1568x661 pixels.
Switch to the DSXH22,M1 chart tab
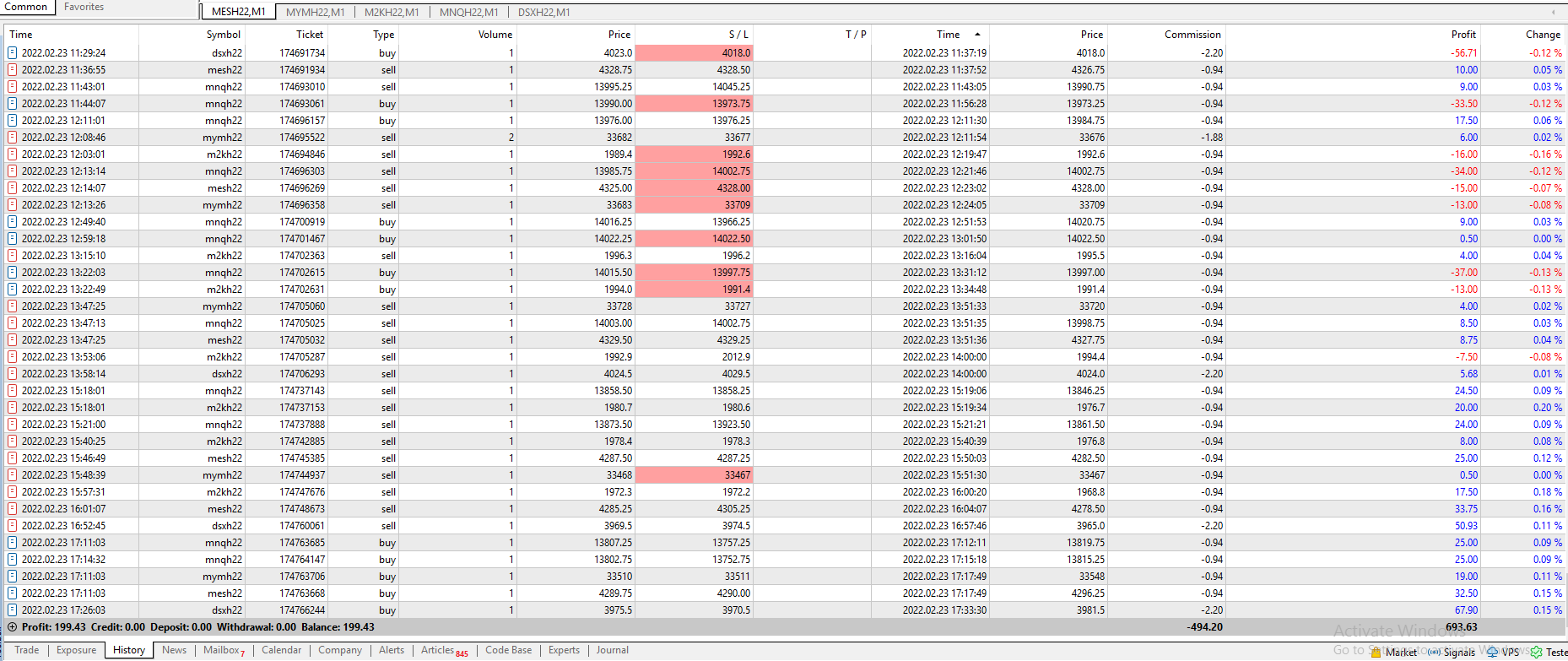[543, 12]
